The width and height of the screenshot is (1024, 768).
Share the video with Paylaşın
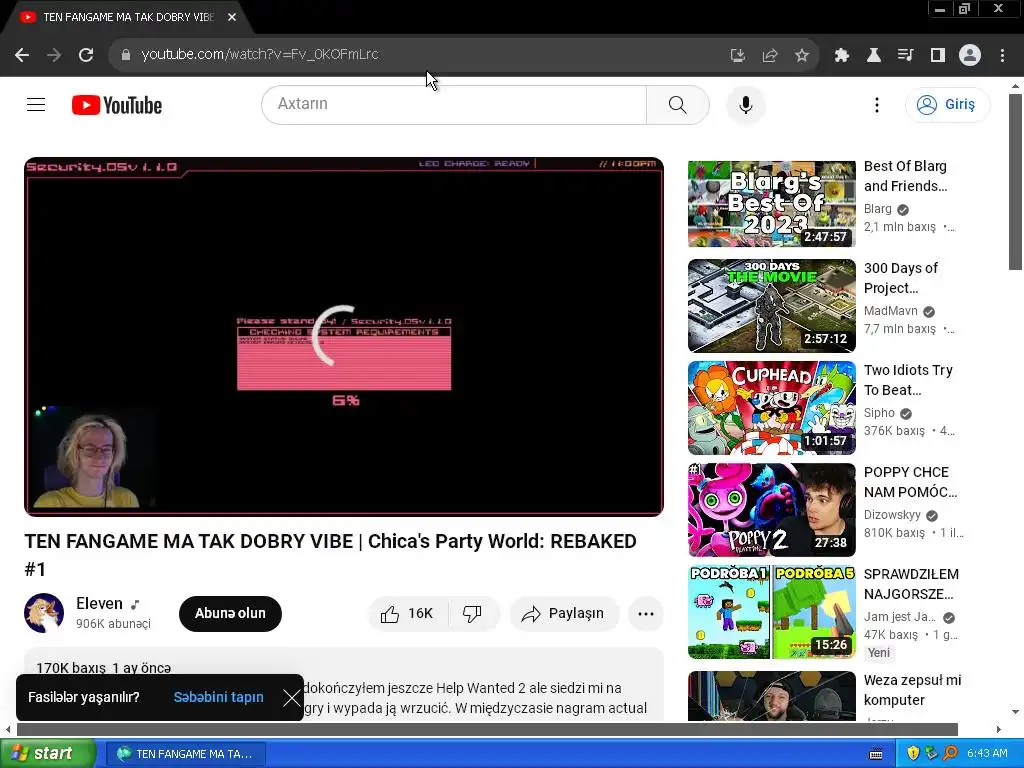564,613
